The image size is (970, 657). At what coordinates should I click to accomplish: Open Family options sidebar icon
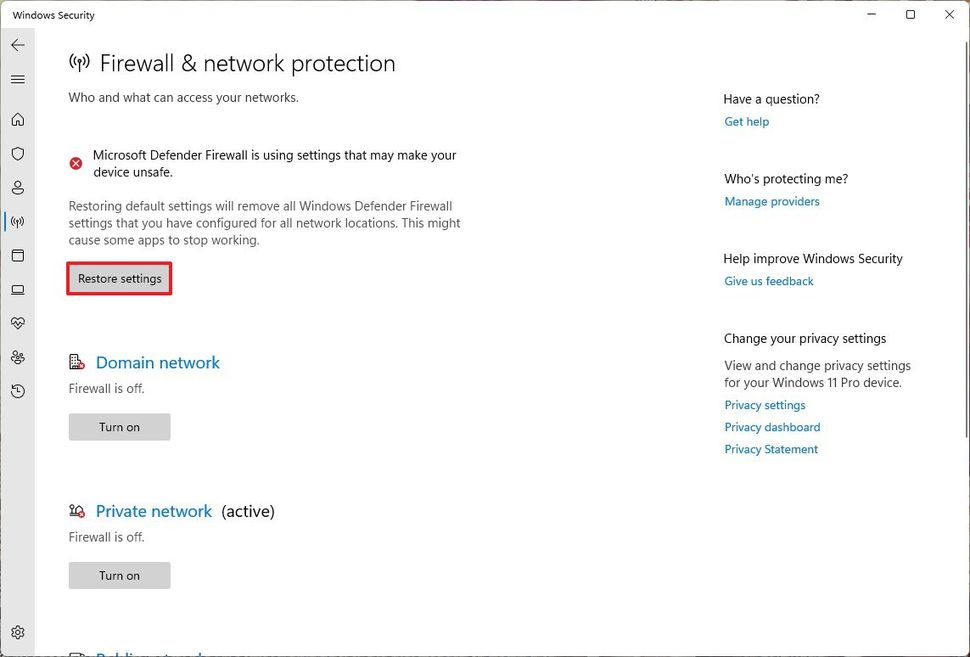pyautogui.click(x=18, y=357)
